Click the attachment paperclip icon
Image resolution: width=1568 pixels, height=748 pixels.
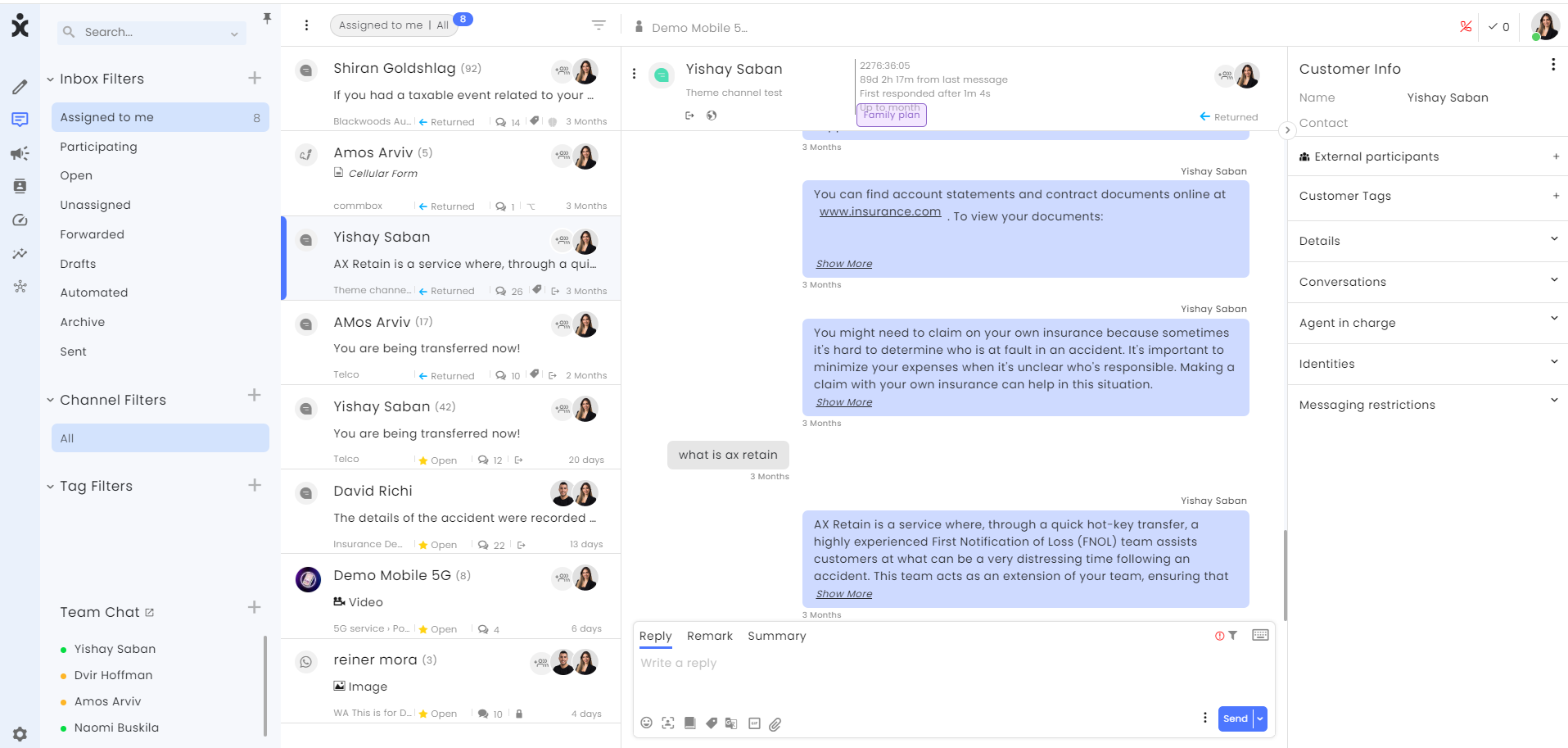775,723
